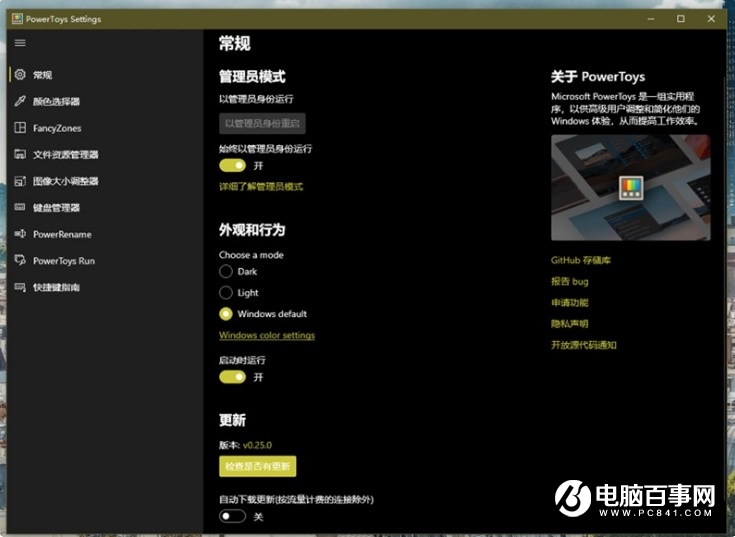
Task: Click the 检查是否有更新 button
Action: tap(258, 466)
